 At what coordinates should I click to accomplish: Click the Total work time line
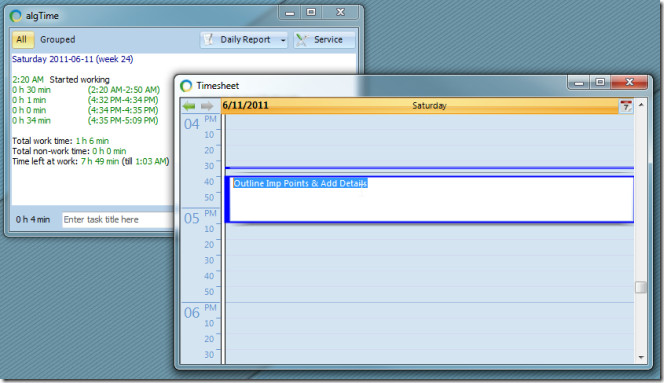click(x=61, y=141)
